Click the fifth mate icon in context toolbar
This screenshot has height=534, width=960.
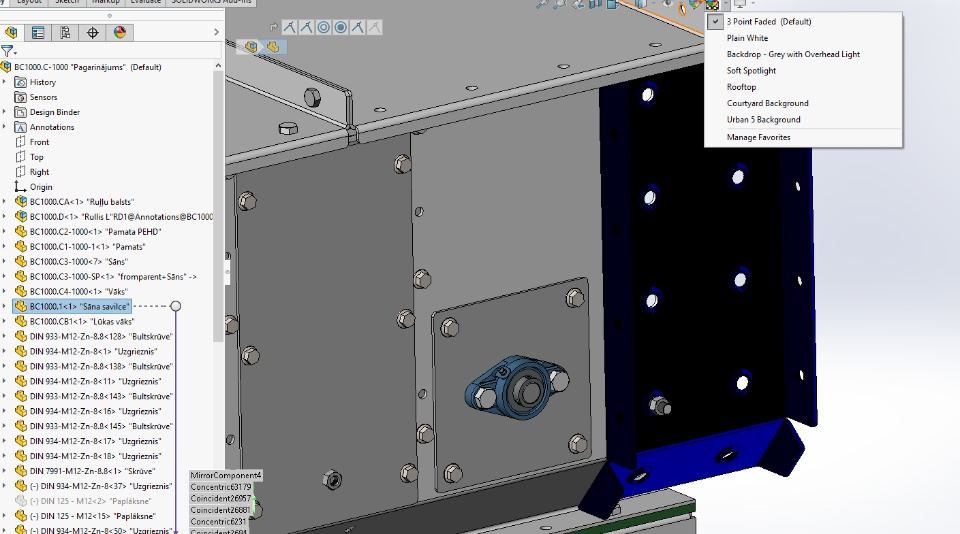click(358, 27)
